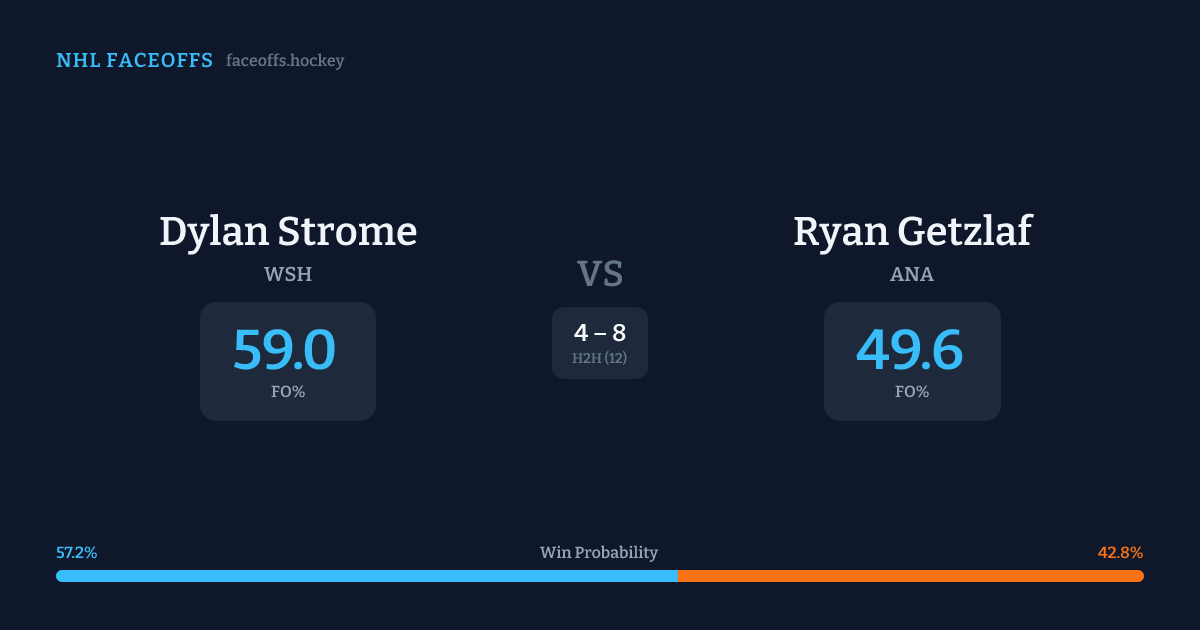Select the Dylan Strome player name
Viewport: 1200px width, 630px height.
click(288, 232)
